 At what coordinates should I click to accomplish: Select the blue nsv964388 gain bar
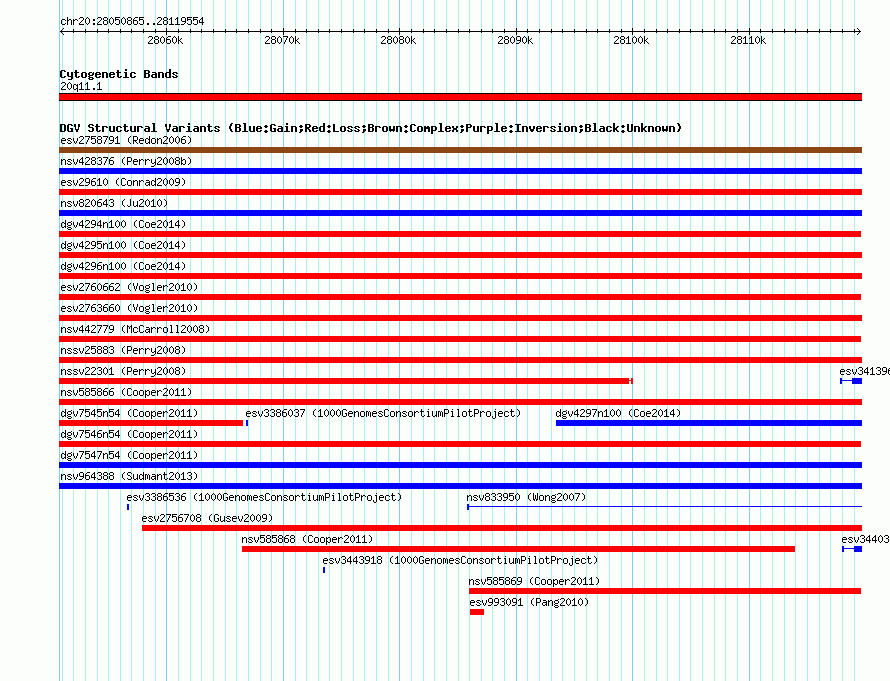(x=460, y=486)
